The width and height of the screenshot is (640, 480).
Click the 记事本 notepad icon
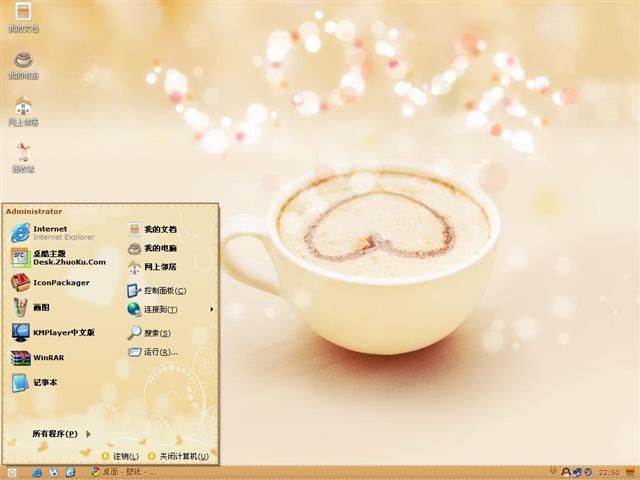[x=20, y=383]
